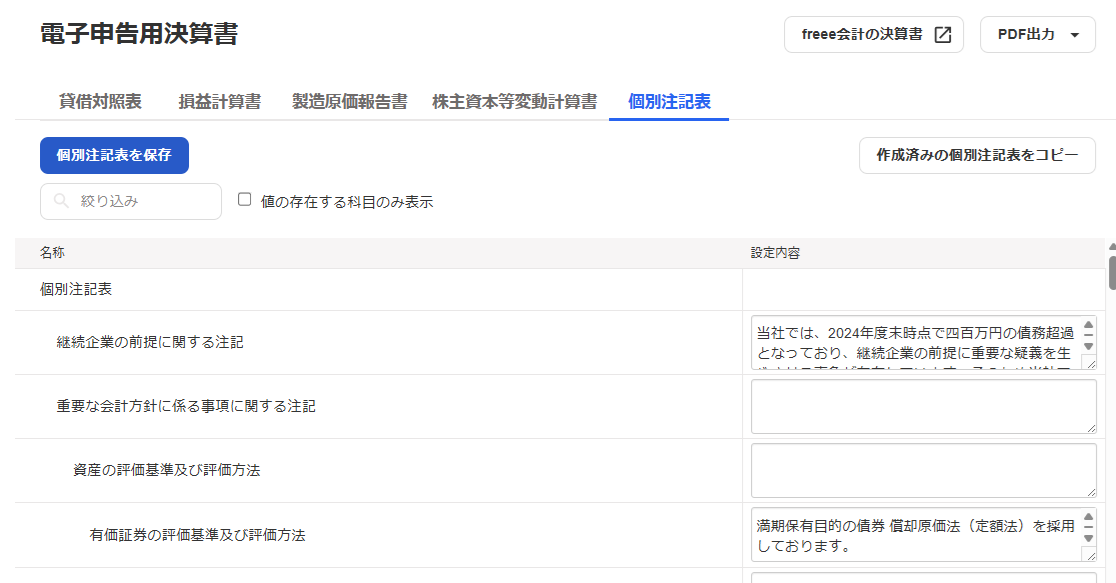Click the 個別注記表 row label
This screenshot has height=583, width=1116.
[76, 290]
